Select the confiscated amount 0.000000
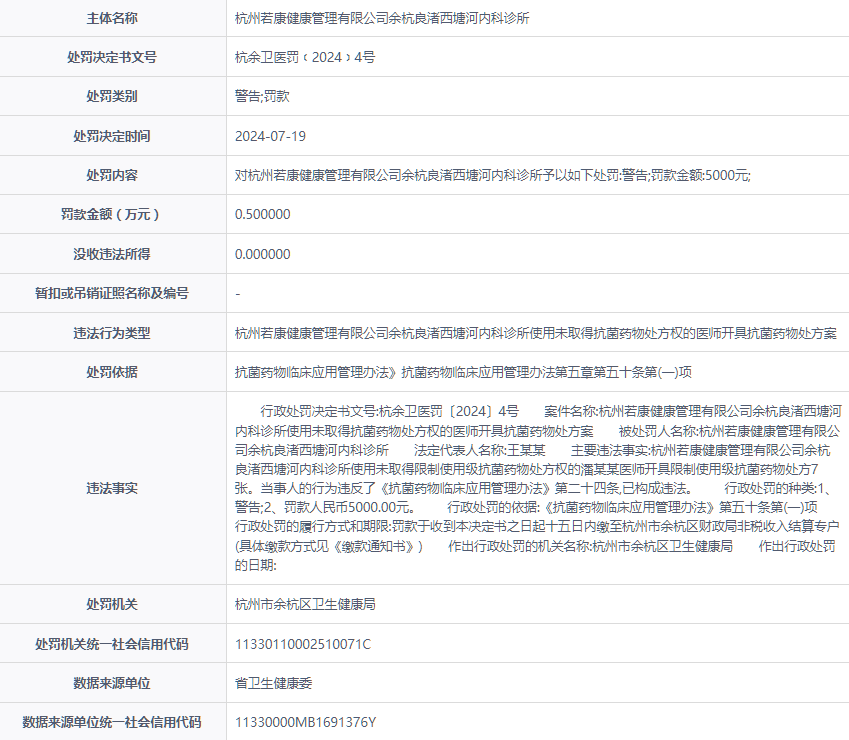Image resolution: width=849 pixels, height=740 pixels. [263, 254]
